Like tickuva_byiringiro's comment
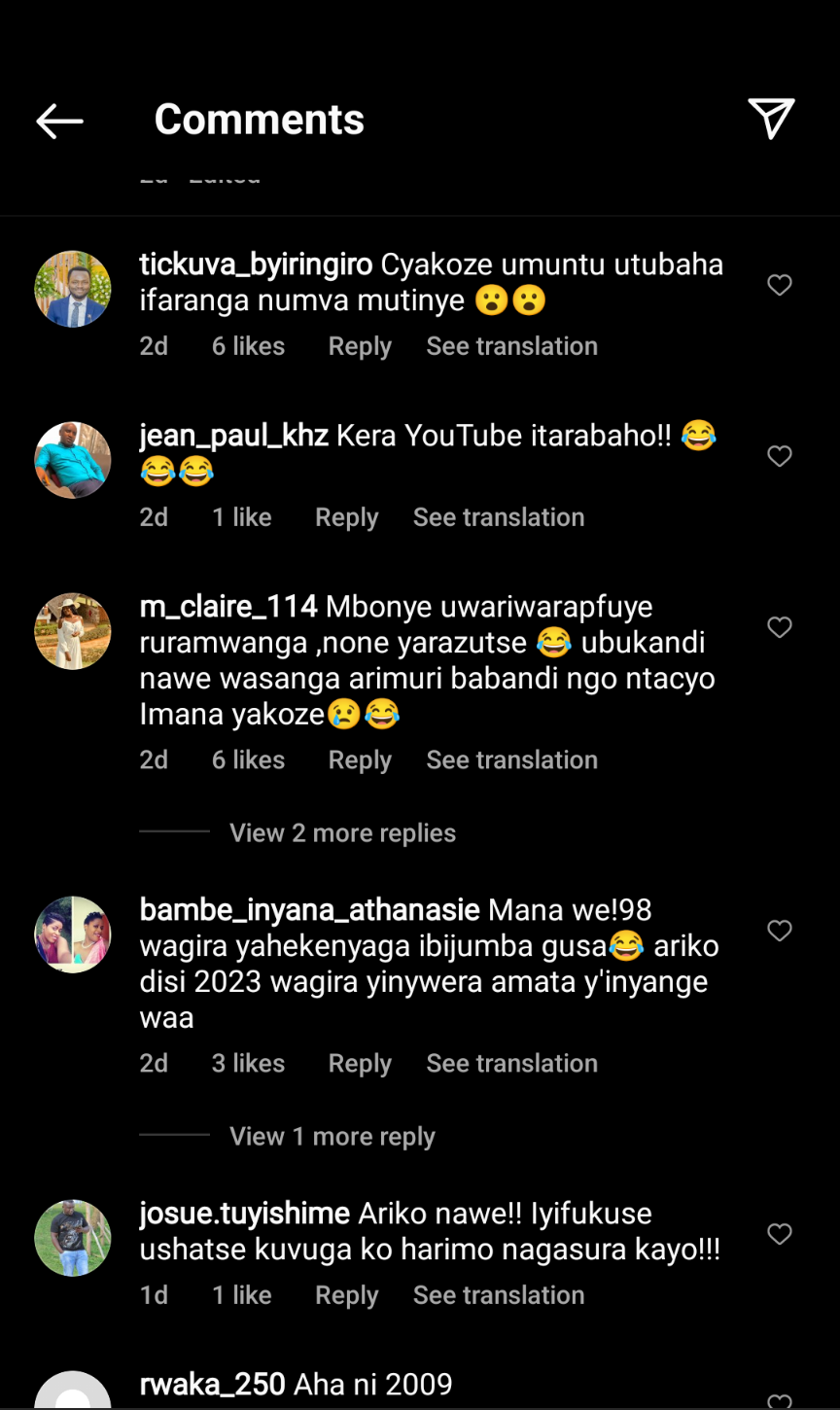Viewport: 840px width, 1410px height. tap(780, 285)
